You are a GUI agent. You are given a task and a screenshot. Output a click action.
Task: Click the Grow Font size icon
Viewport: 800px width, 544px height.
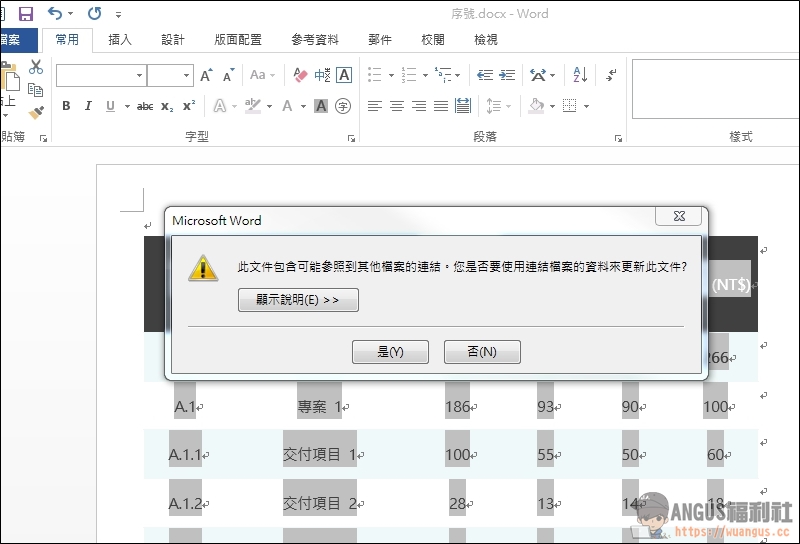(x=206, y=75)
